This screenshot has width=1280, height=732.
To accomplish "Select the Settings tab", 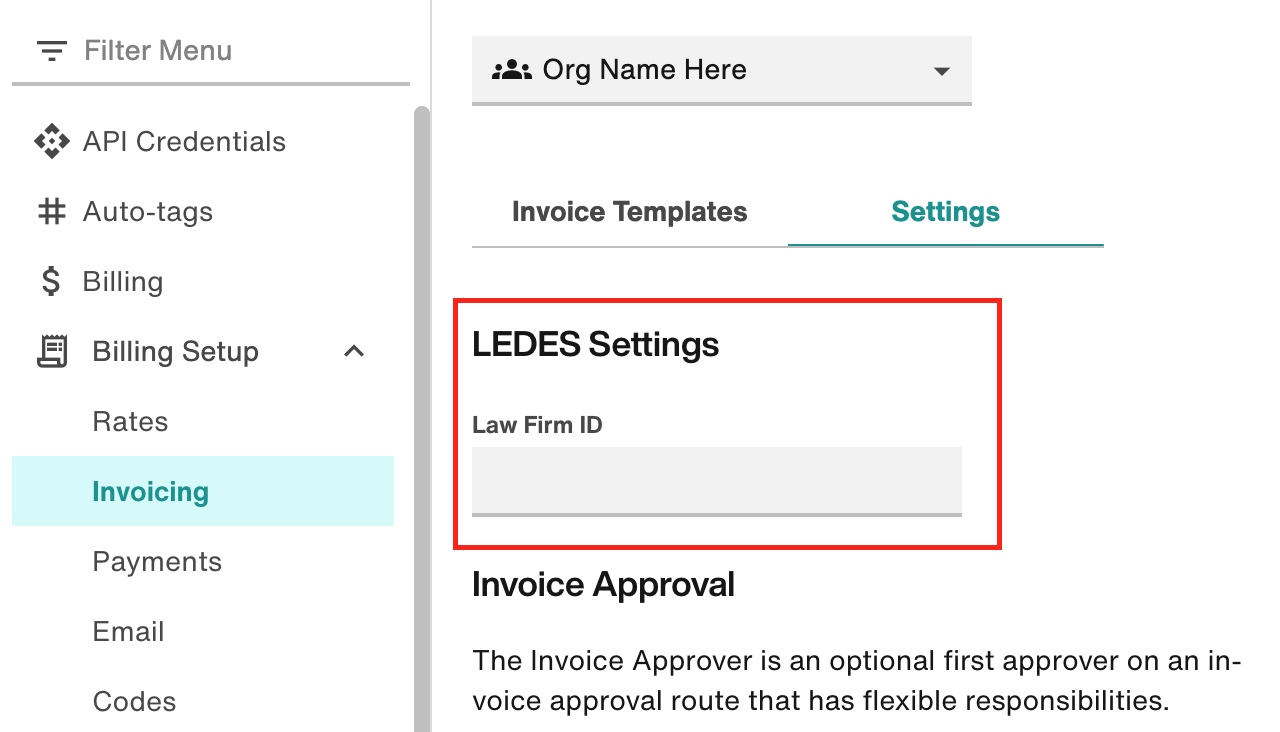I will (x=944, y=211).
